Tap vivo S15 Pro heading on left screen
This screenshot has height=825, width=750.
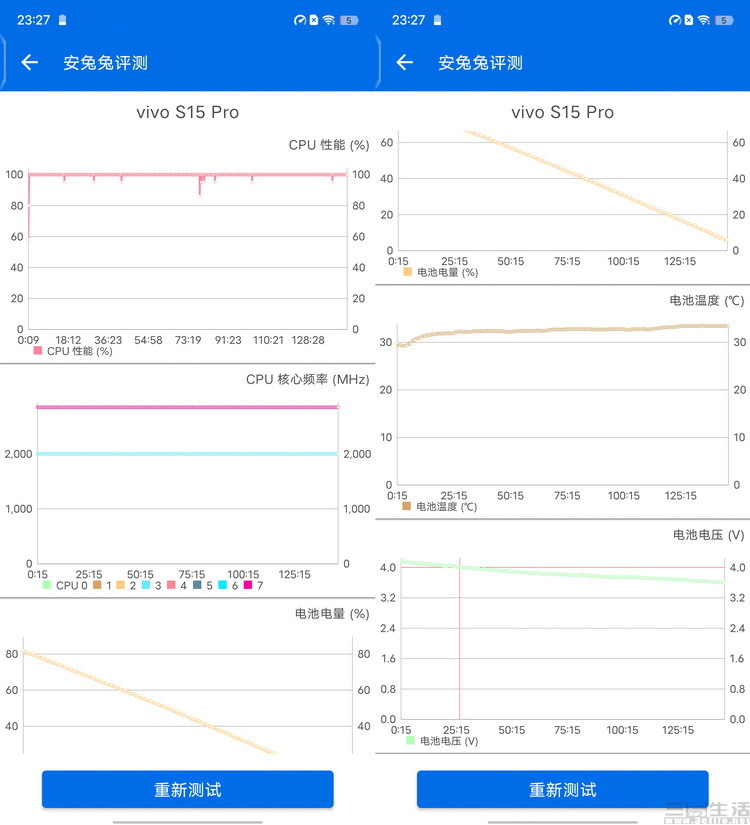(x=187, y=112)
